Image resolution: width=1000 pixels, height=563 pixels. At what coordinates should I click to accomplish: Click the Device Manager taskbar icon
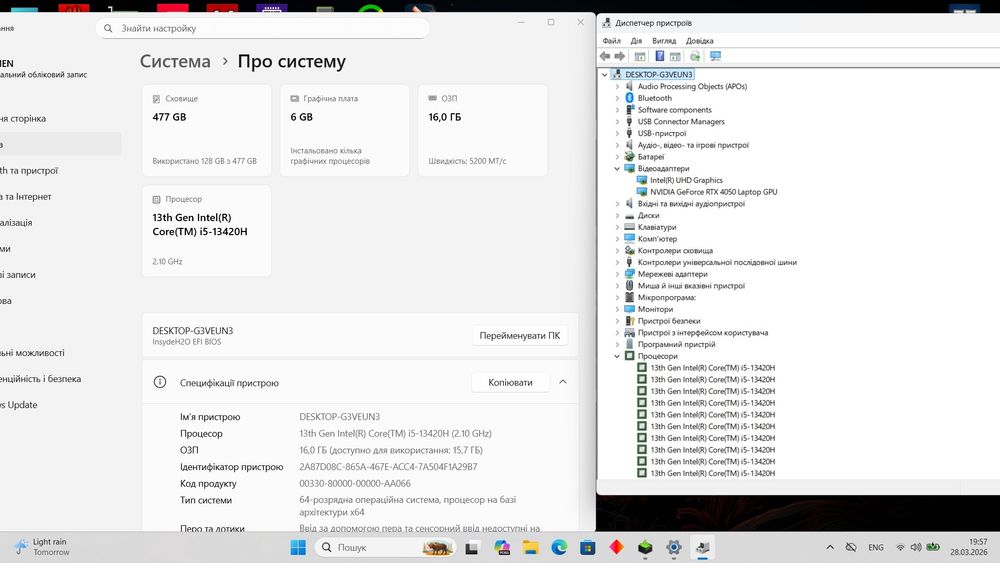[703, 547]
